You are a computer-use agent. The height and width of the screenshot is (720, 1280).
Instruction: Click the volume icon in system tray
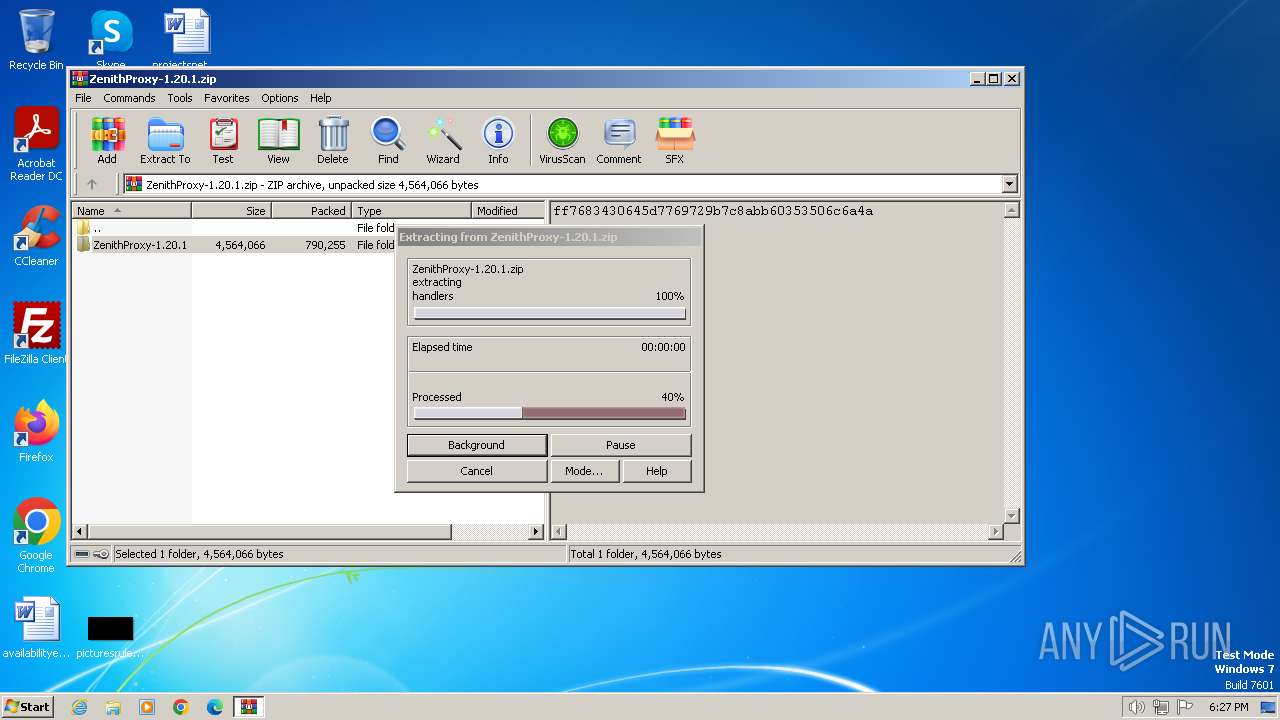(x=1136, y=707)
